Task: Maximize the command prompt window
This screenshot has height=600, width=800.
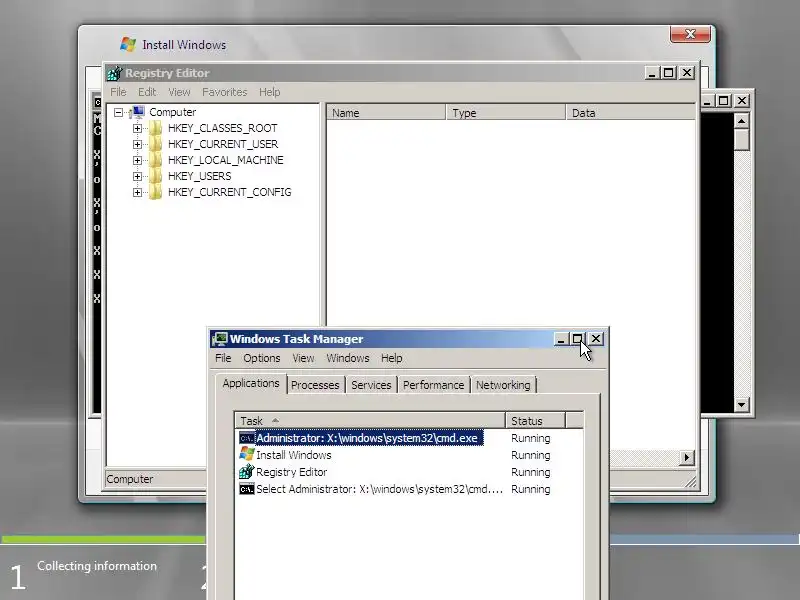Action: coord(723,101)
